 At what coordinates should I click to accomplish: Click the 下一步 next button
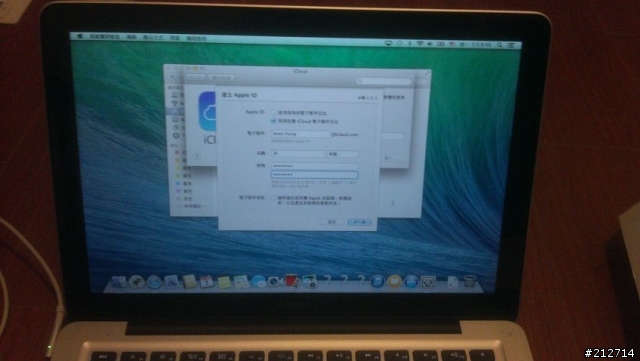click(359, 222)
